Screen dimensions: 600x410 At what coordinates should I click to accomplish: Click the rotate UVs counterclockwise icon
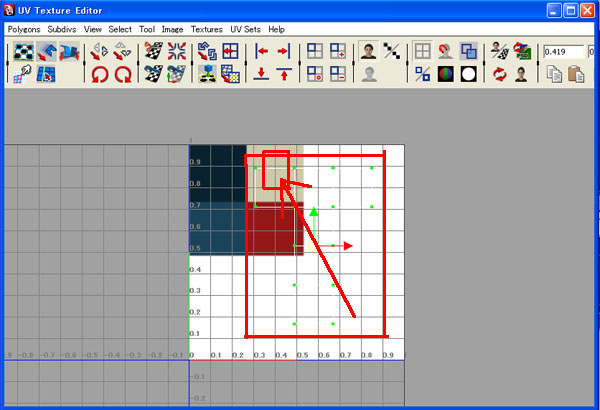click(x=99, y=73)
